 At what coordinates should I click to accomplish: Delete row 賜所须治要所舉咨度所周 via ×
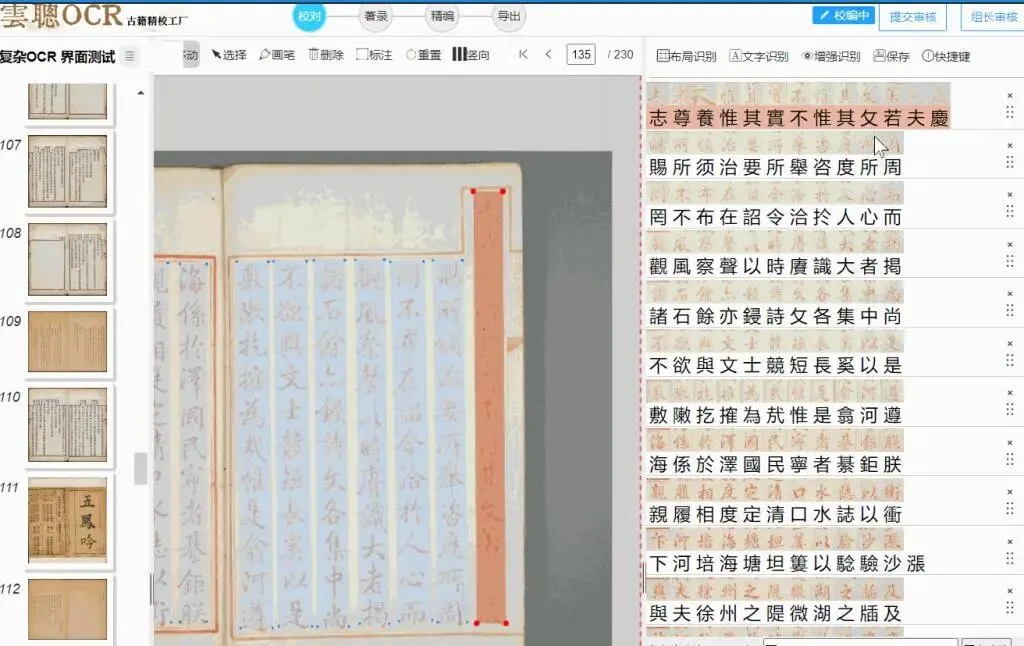point(1010,146)
